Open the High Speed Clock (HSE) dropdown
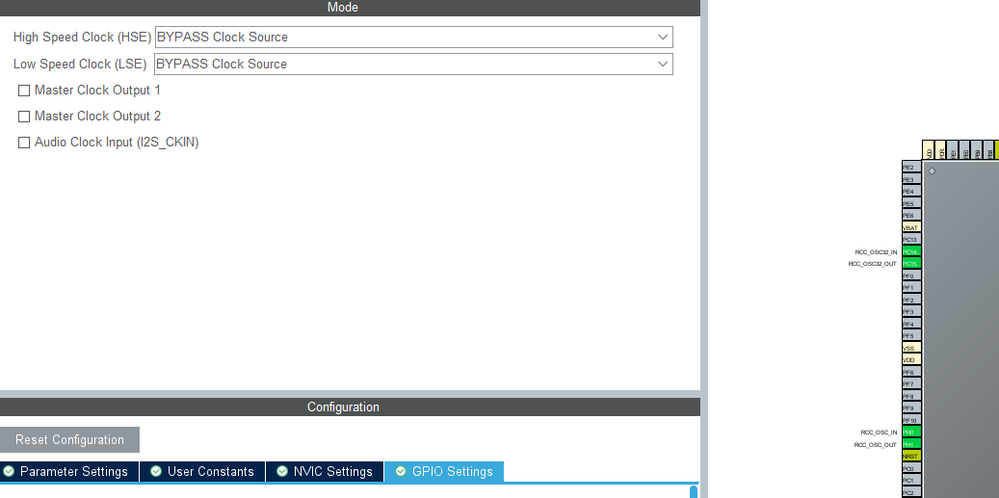The image size is (999, 498). [413, 37]
